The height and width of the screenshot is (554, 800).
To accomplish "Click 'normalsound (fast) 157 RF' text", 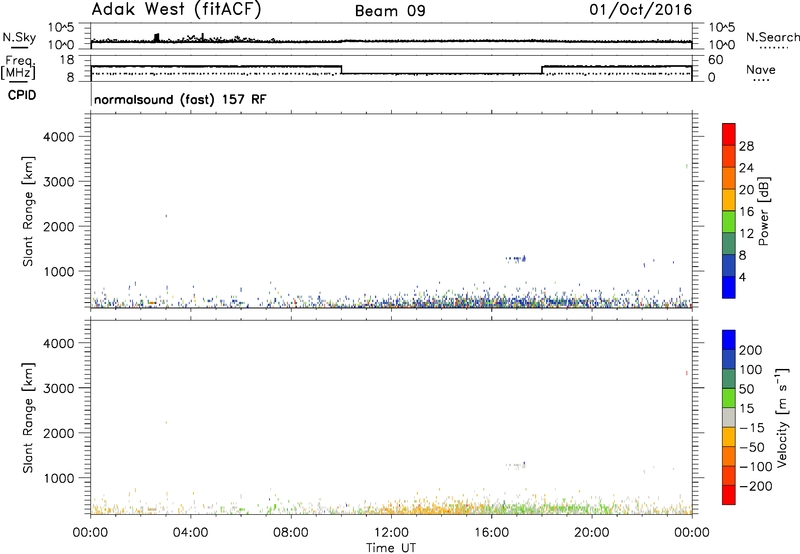I will click(180, 99).
